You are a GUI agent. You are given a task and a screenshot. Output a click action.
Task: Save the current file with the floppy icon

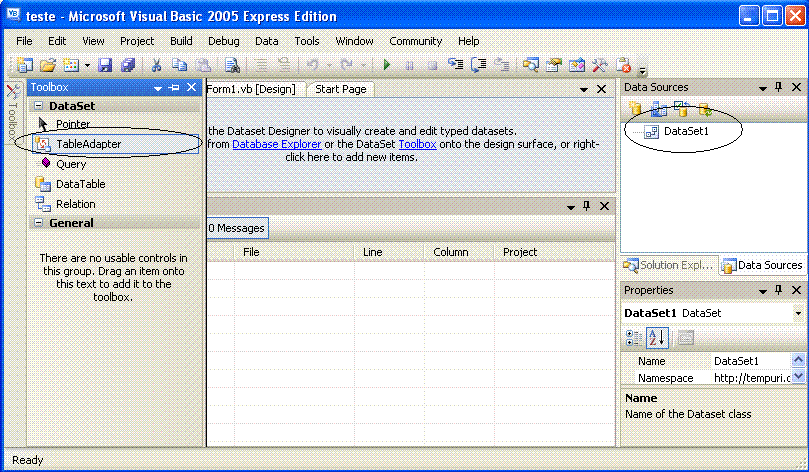pos(105,65)
